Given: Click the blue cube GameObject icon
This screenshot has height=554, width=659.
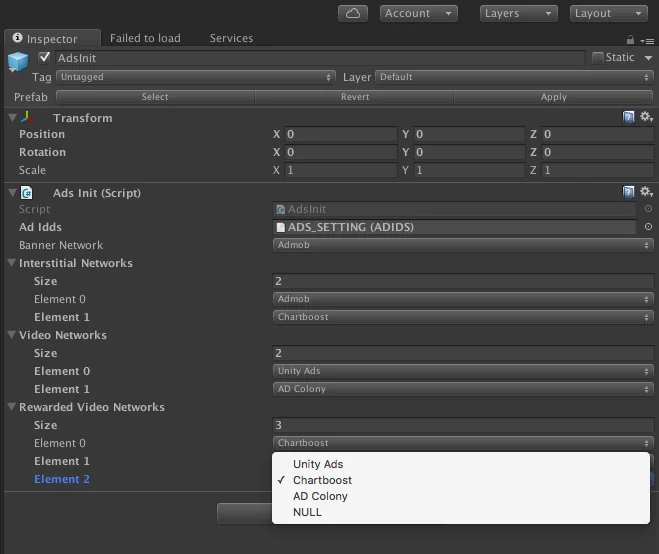Looking at the screenshot, I should coord(18,61).
